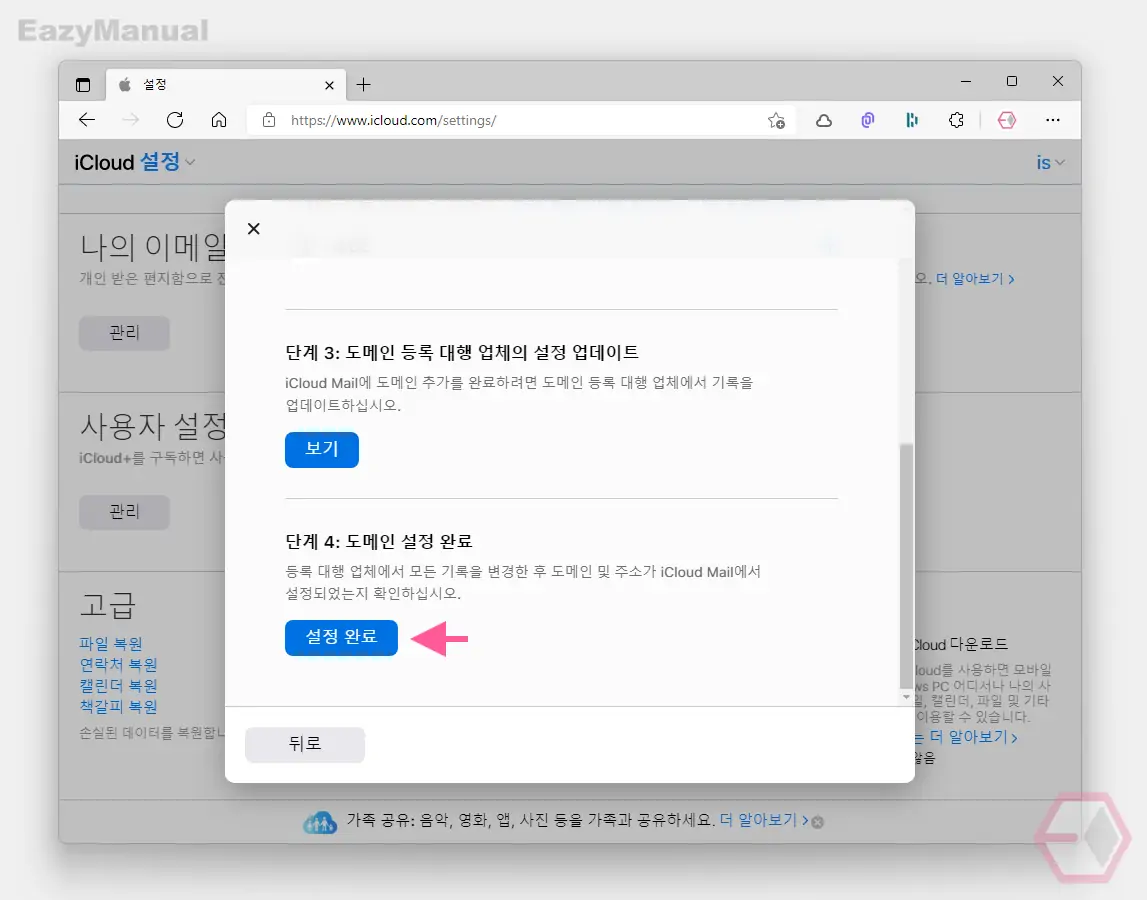Open the tab actions menu icon
Screen dimensions: 1147x900
(83, 85)
